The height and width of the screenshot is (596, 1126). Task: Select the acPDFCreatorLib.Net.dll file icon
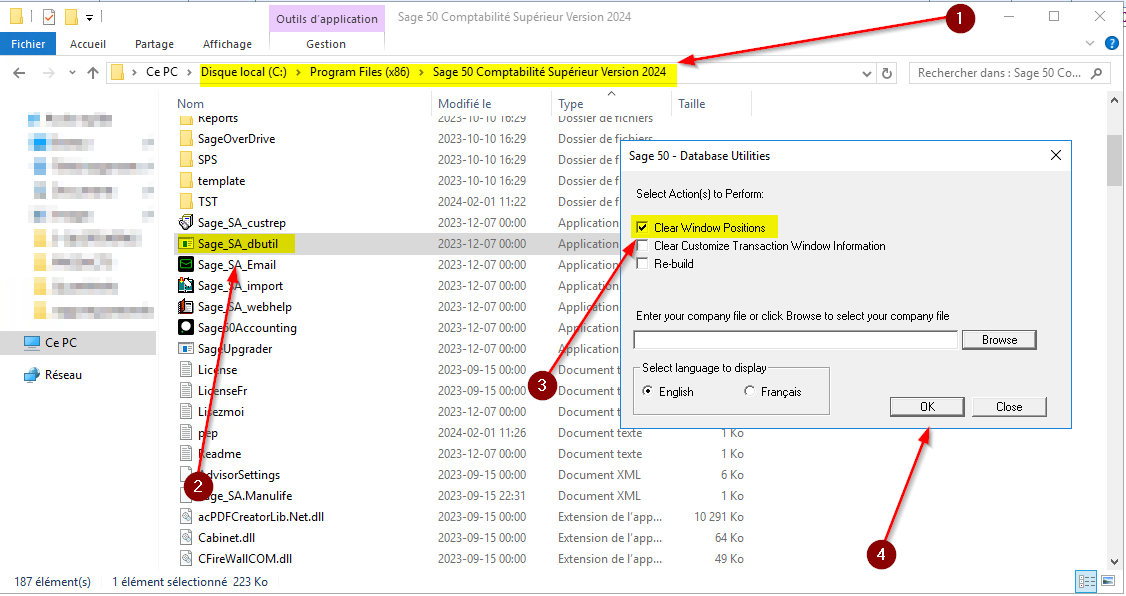186,516
